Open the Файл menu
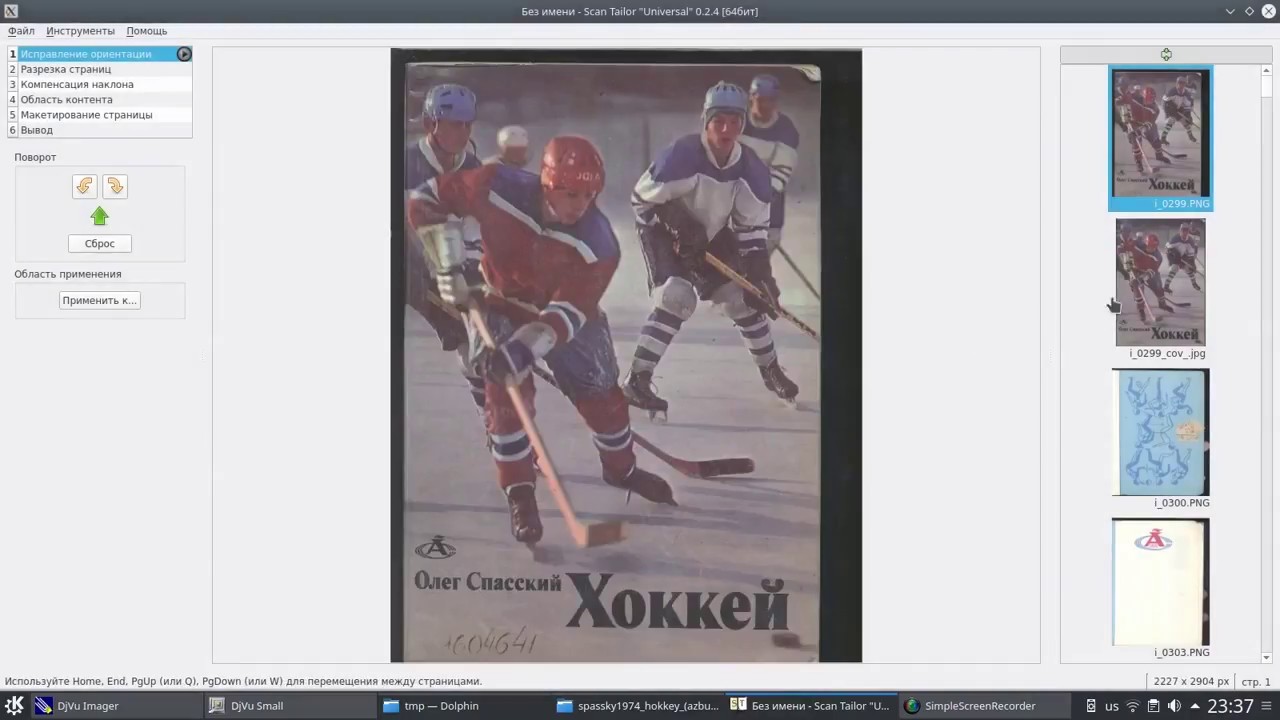Viewport: 1280px width, 720px height. coord(21,31)
